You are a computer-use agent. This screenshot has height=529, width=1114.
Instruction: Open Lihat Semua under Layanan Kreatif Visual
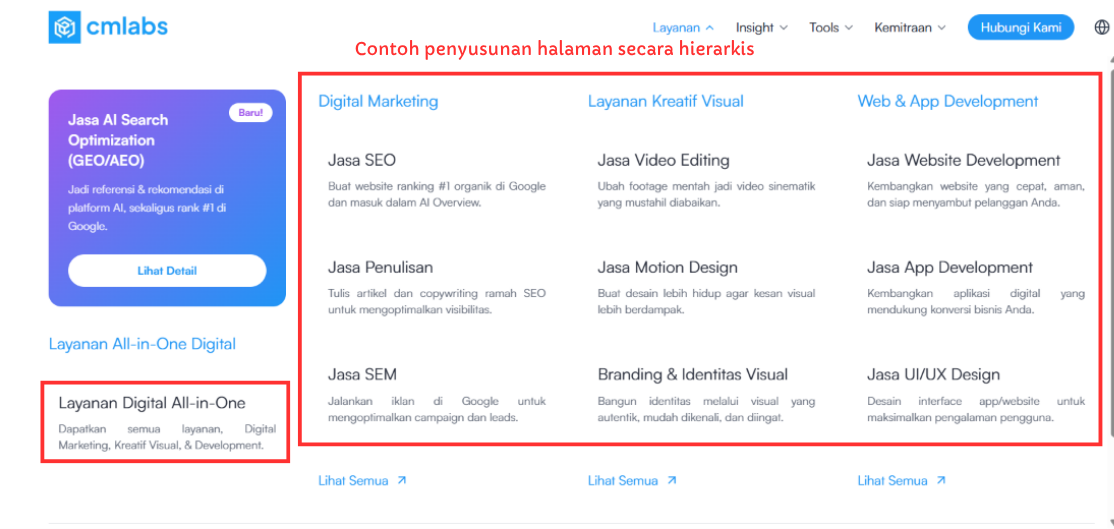coord(623,481)
